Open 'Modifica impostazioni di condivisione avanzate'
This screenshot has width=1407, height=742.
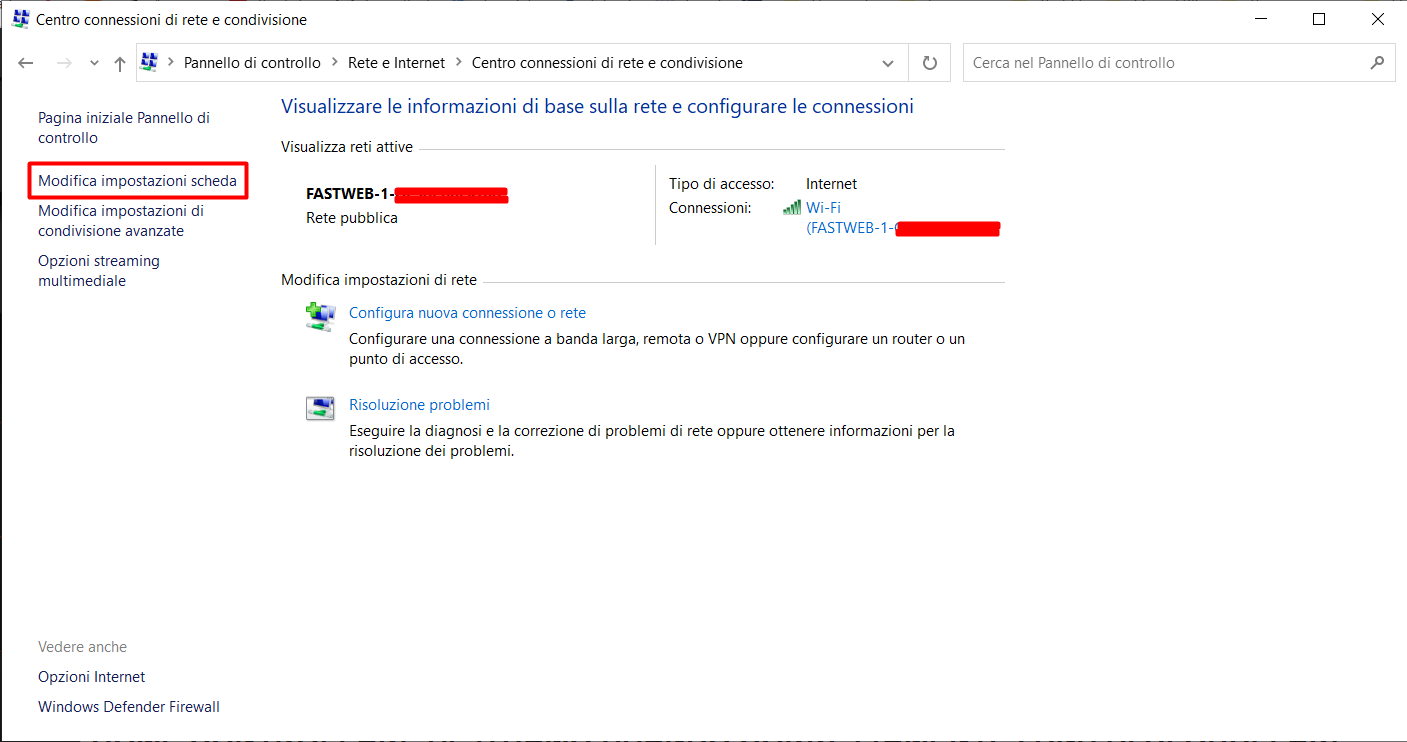click(x=121, y=221)
